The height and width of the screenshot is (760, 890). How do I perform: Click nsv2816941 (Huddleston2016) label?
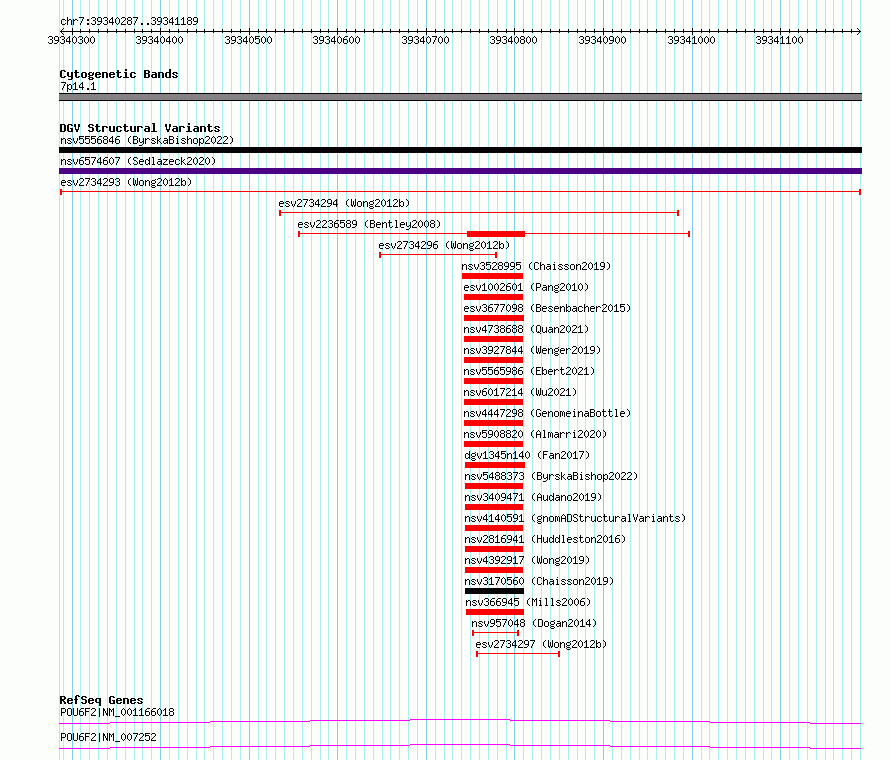(545, 539)
